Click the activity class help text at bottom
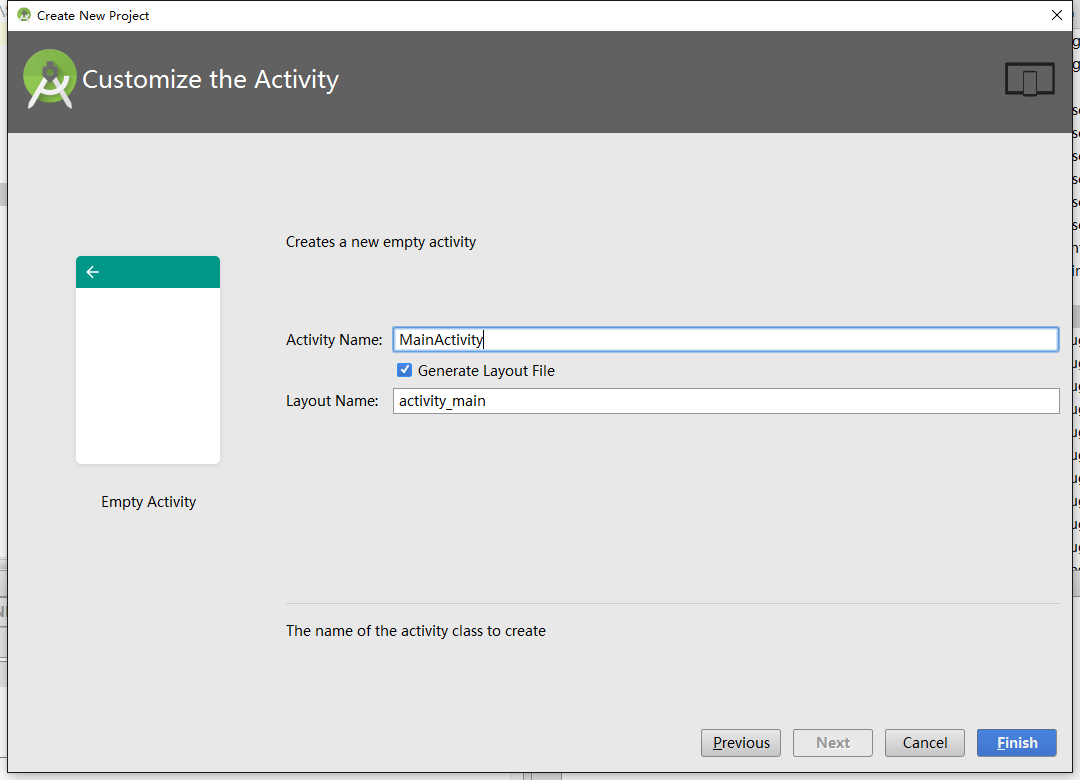The image size is (1080, 780). pyautogui.click(x=416, y=631)
